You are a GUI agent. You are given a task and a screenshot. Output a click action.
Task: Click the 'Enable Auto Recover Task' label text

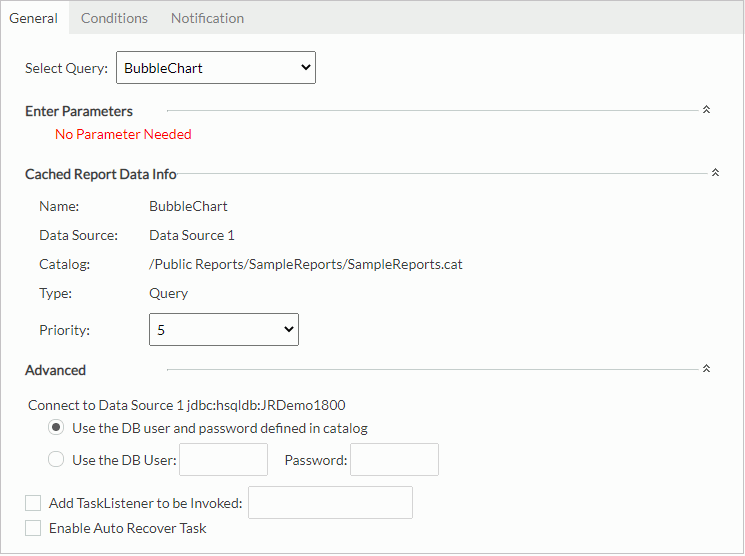(127, 528)
